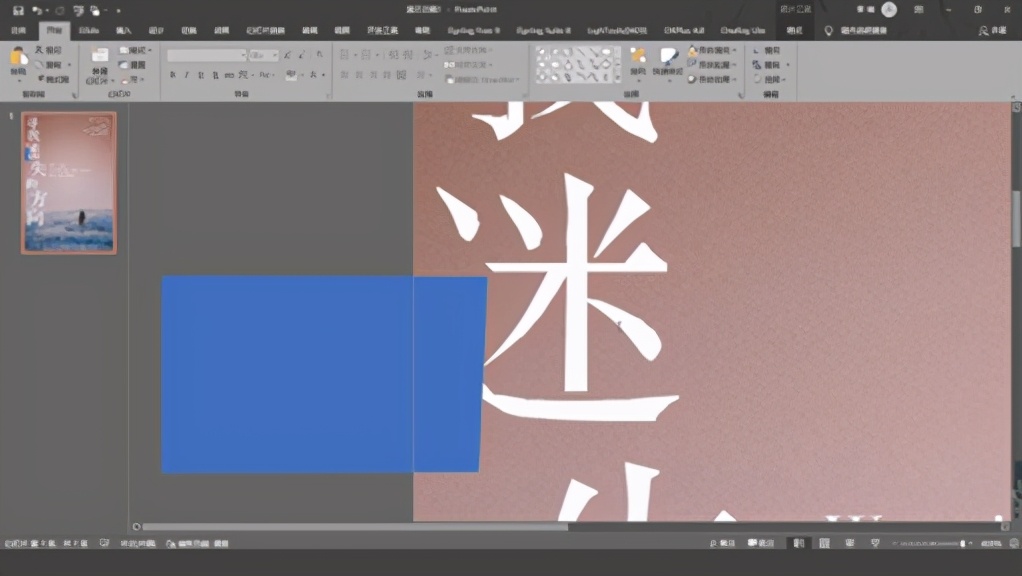Toggle Italic formatting
1022x576 pixels.
(187, 76)
